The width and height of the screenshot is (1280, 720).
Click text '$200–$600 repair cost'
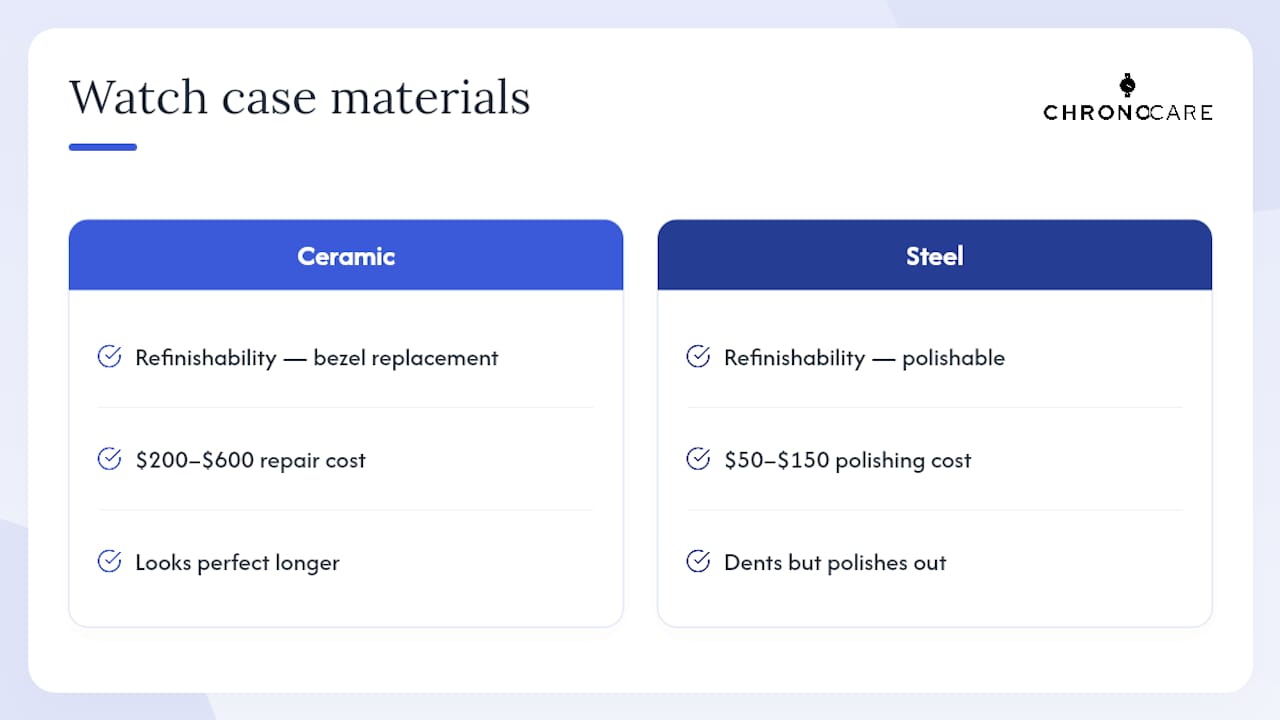pyautogui.click(x=251, y=461)
